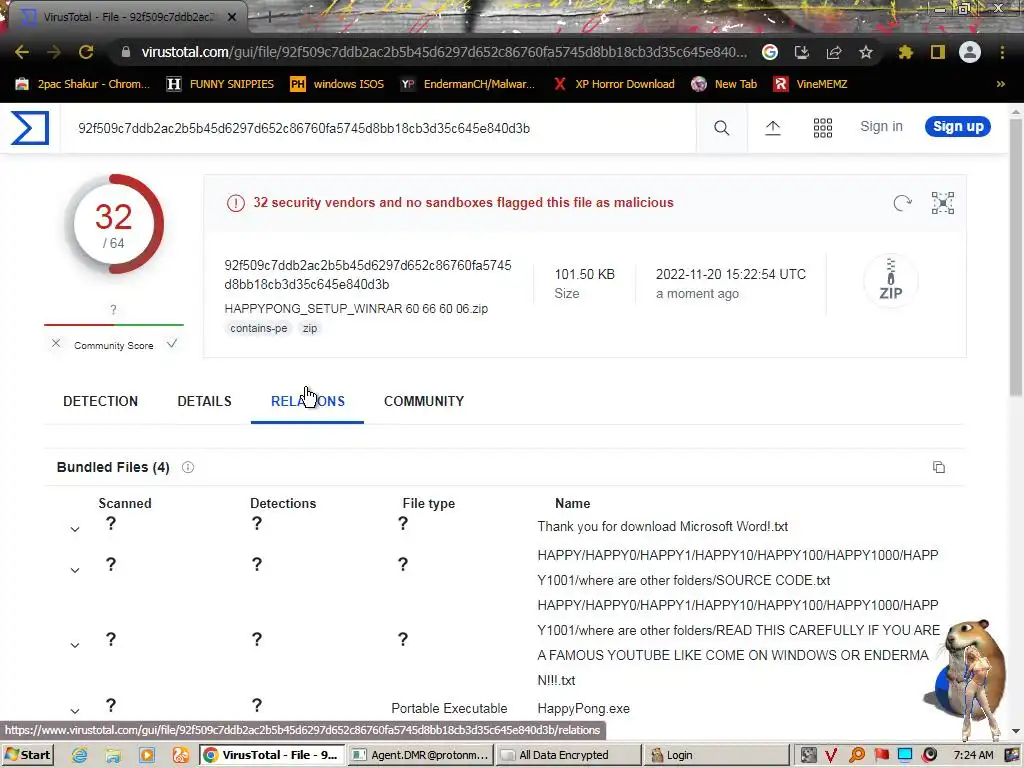The height and width of the screenshot is (768, 1024).
Task: Click the Sign in link
Action: [x=881, y=126]
